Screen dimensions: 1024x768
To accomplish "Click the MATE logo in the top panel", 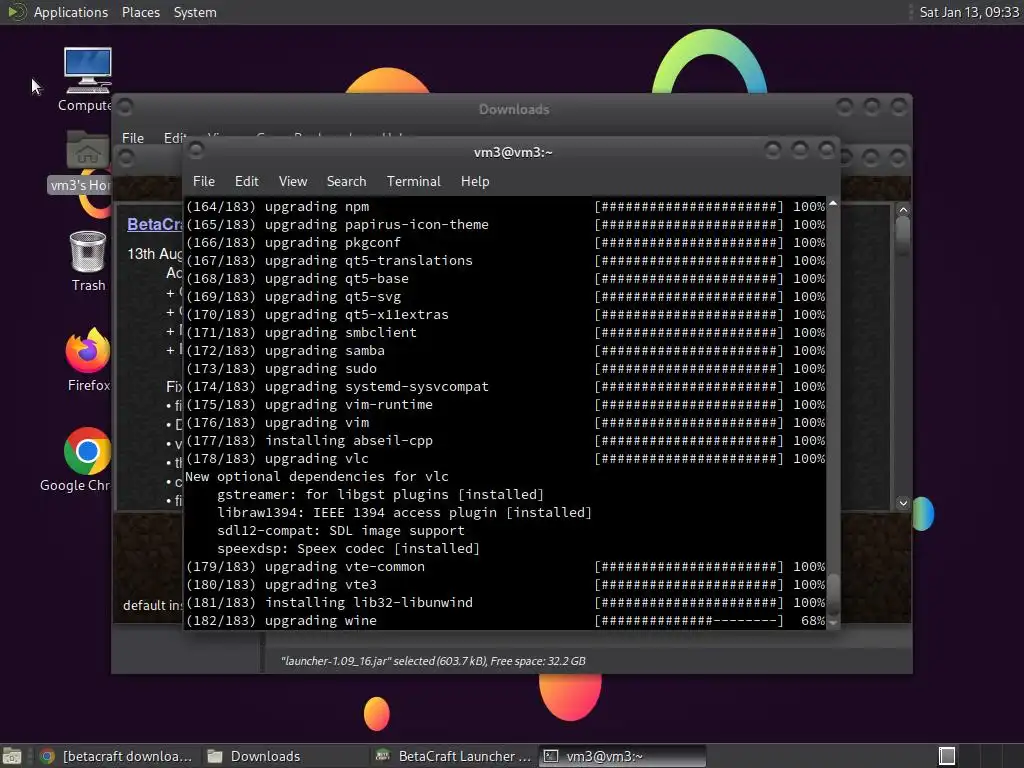I will click(x=16, y=12).
